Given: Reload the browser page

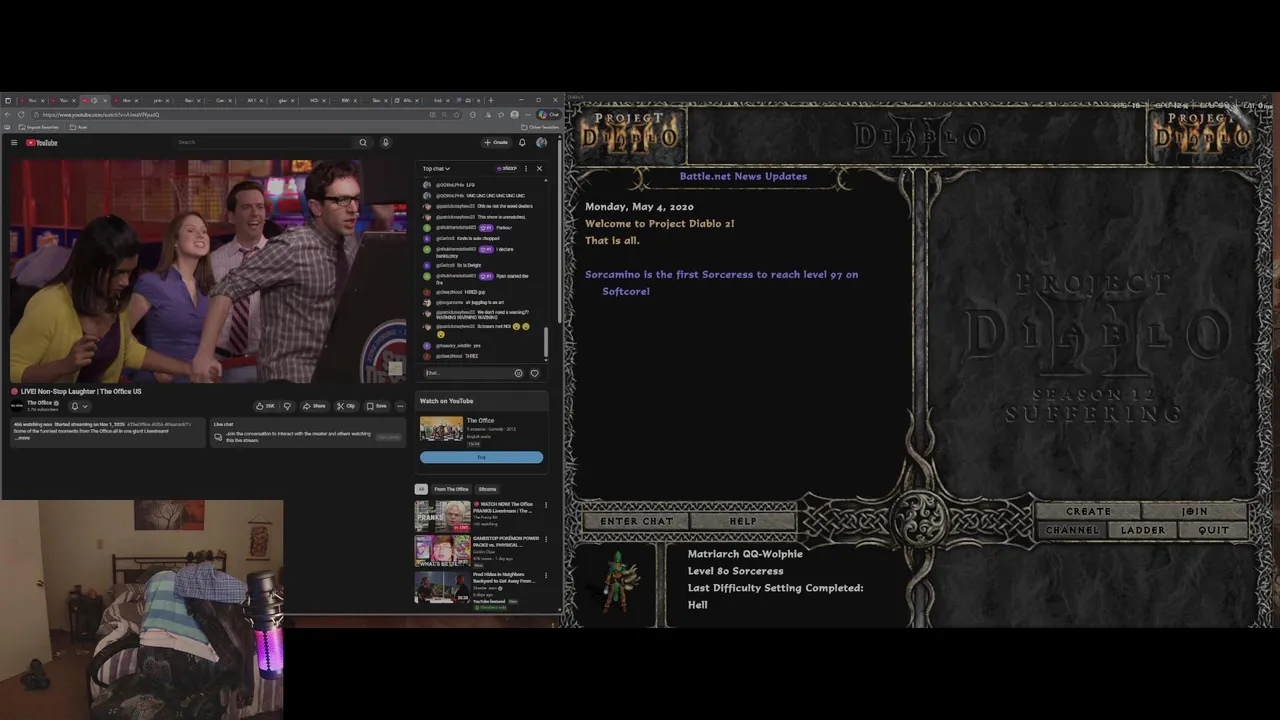Looking at the screenshot, I should point(20,114).
